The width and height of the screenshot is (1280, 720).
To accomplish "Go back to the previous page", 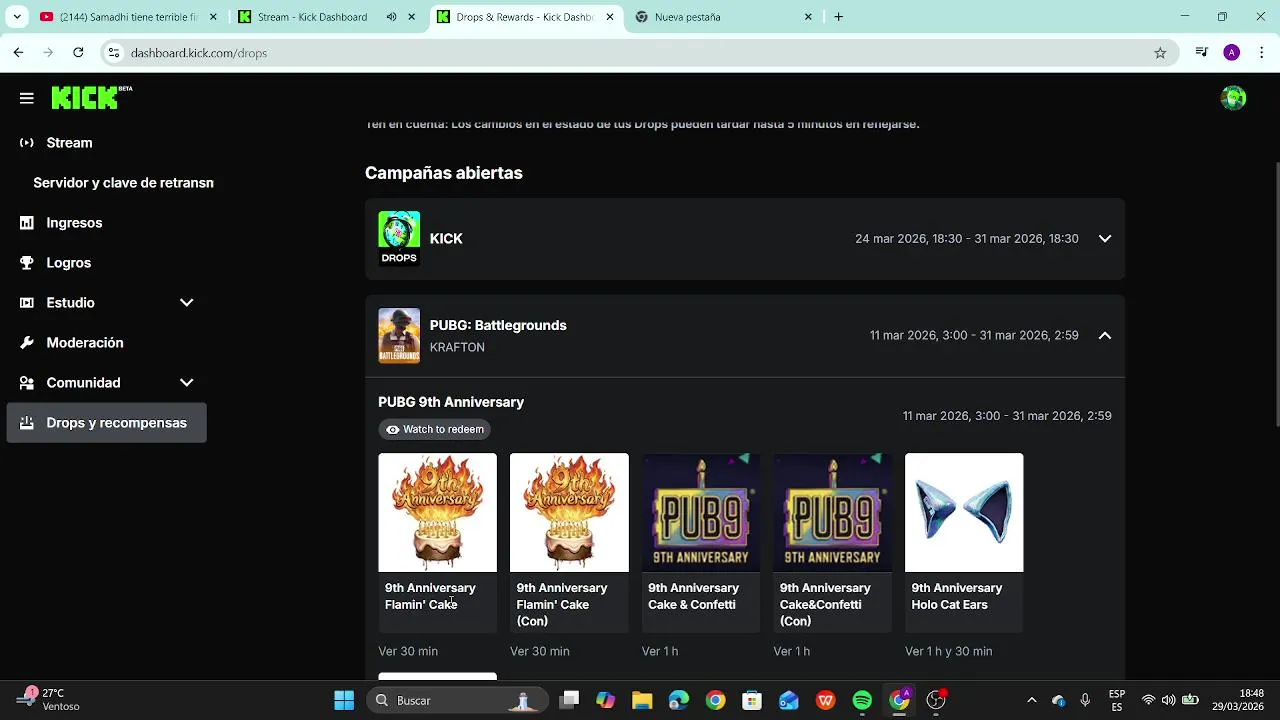I will click(18, 53).
